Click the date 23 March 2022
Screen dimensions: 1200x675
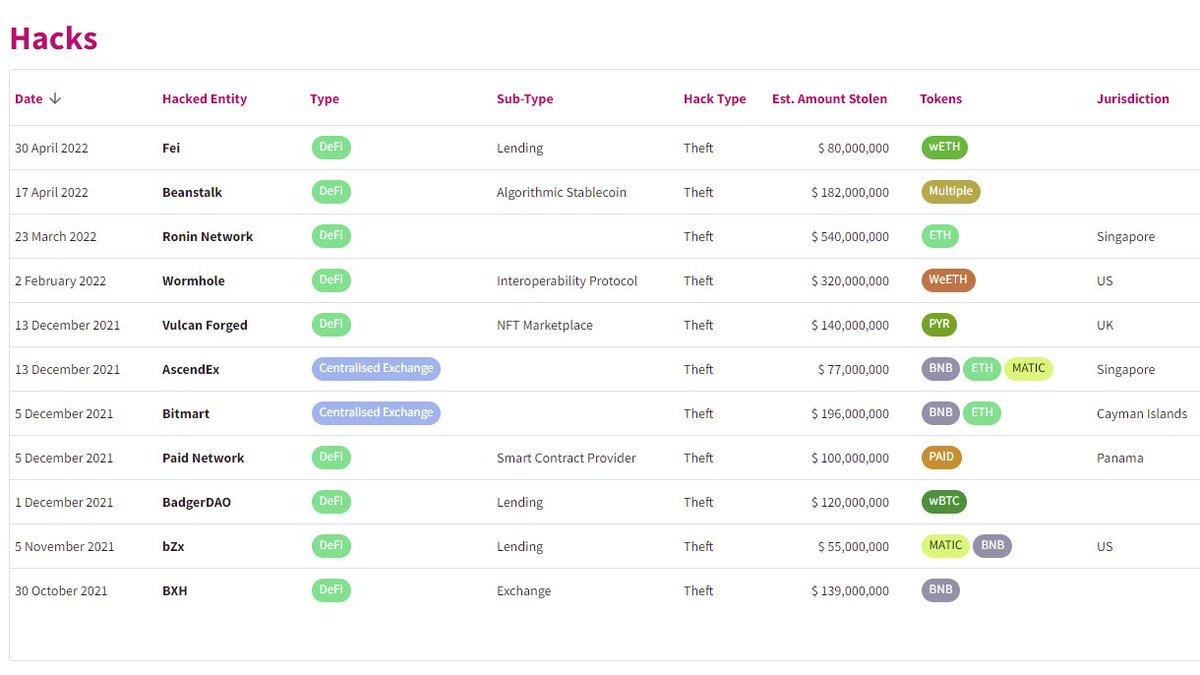click(x=56, y=237)
